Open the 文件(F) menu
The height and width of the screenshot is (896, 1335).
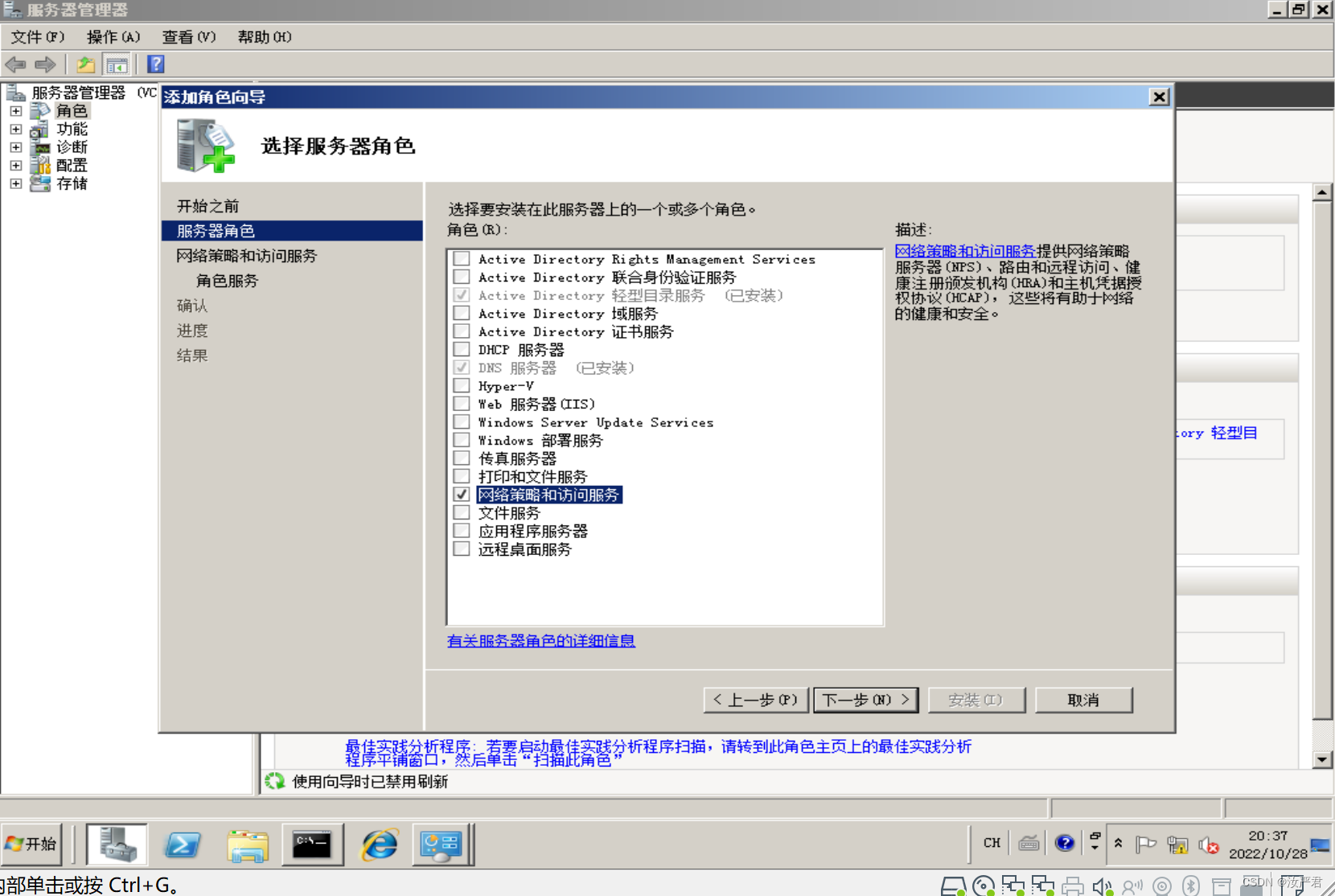(x=37, y=37)
